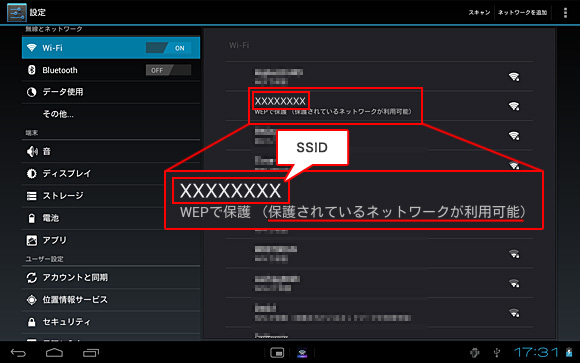Tap the colored app icon in the center of the system bar
Screen dimensions: 580x363
pos(302,353)
